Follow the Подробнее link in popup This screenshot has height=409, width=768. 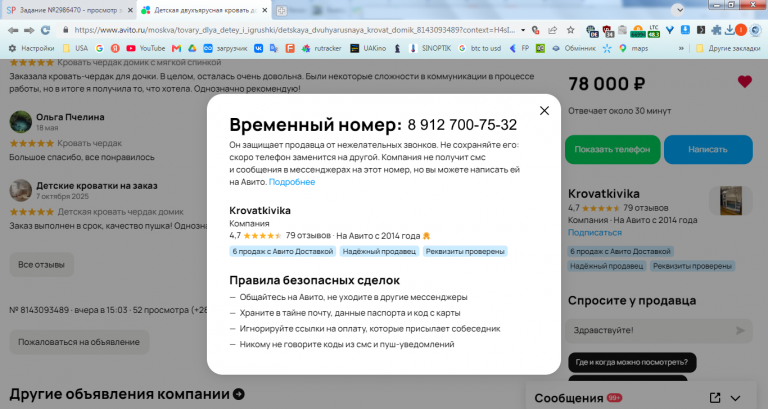[292, 182]
